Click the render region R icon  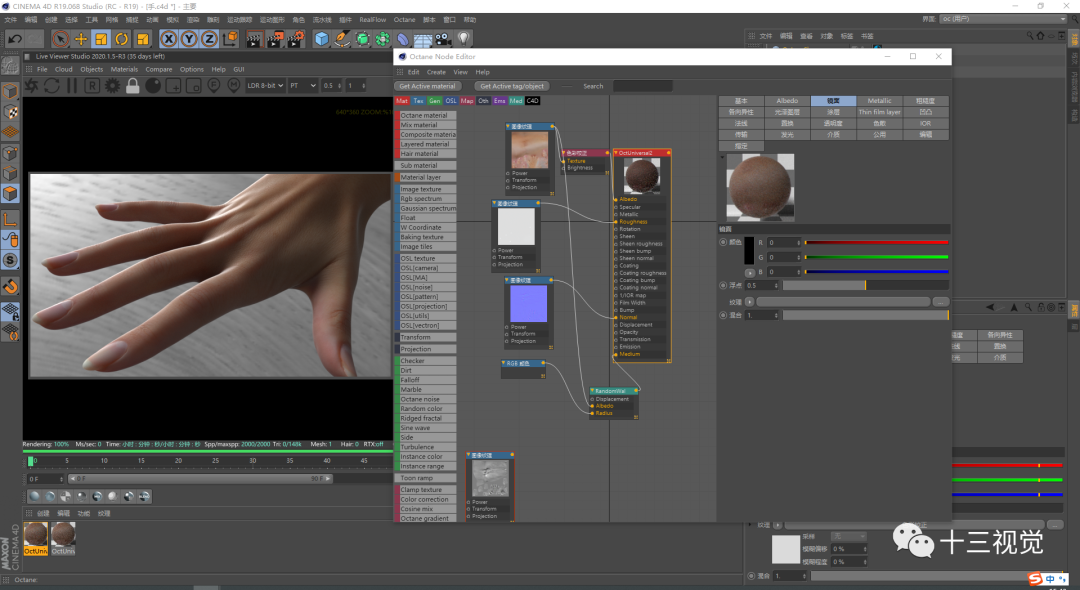point(92,86)
